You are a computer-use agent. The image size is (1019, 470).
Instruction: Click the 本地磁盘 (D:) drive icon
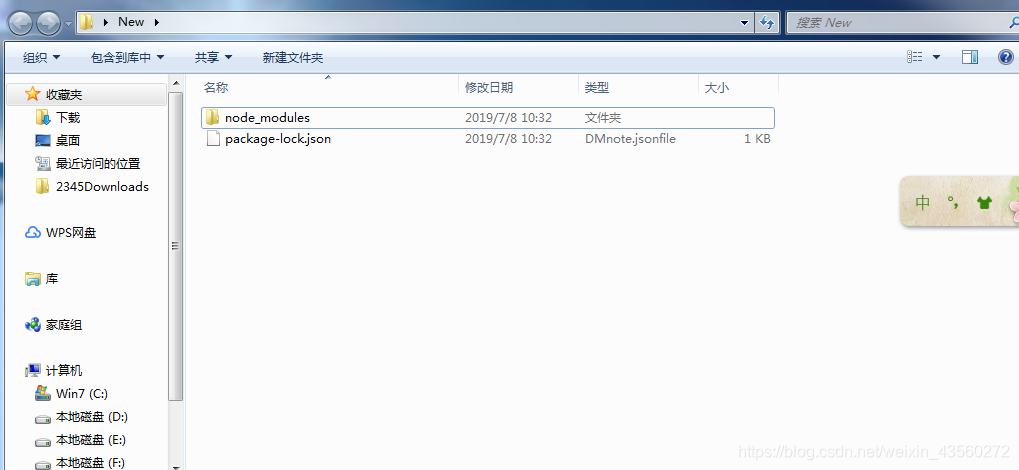point(43,418)
